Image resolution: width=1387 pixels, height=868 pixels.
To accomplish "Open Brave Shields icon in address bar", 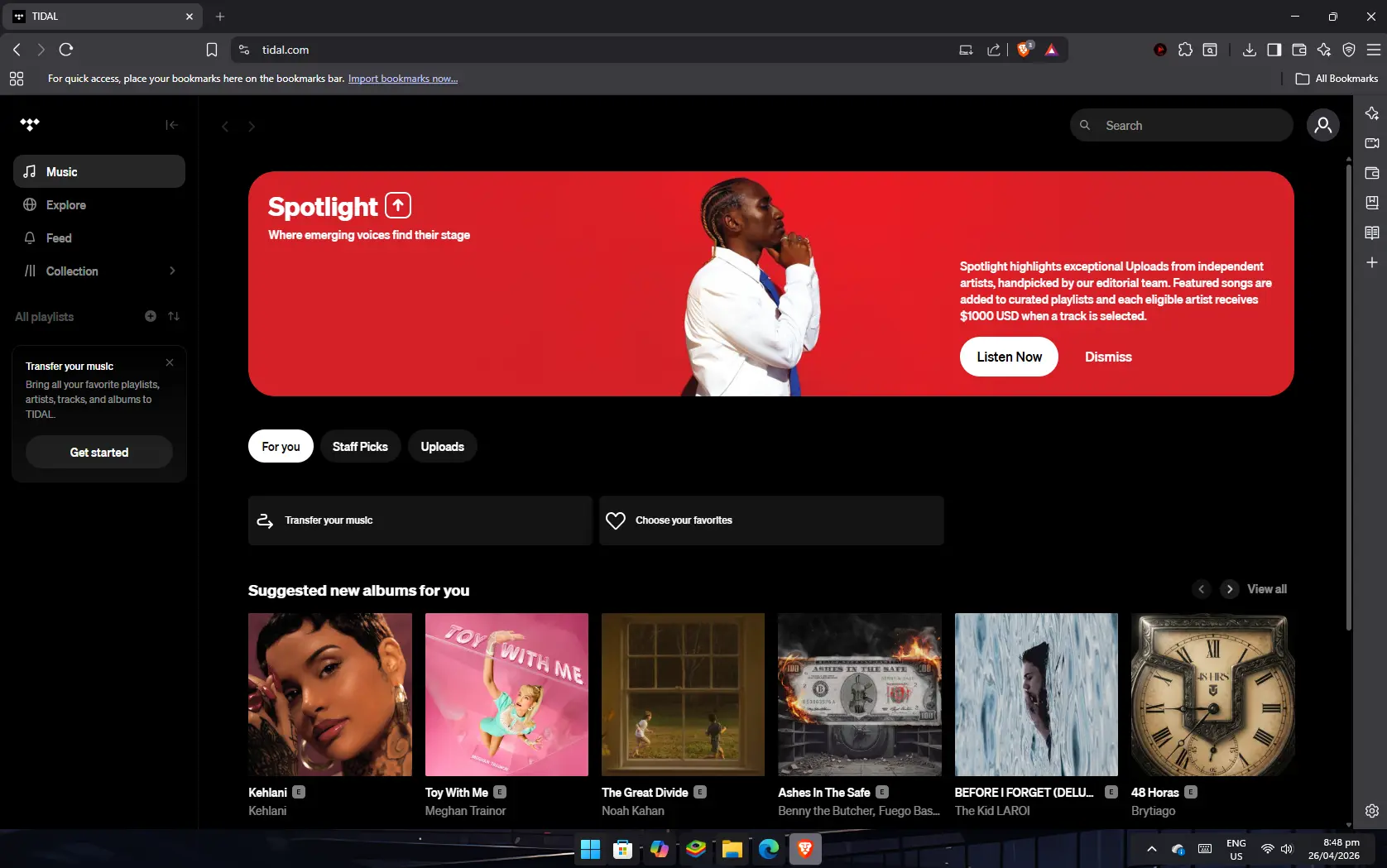I will click(x=1025, y=50).
